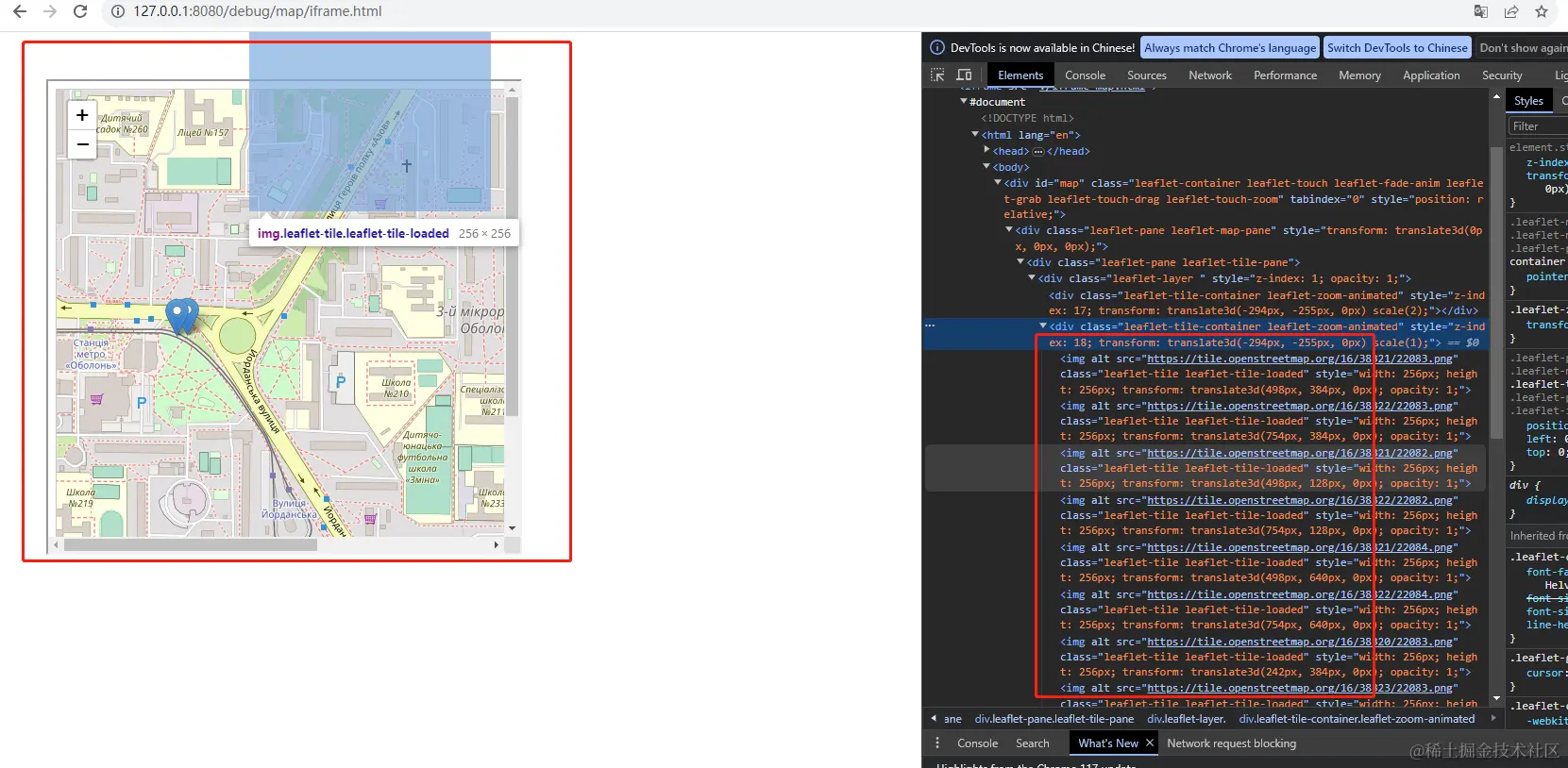
Task: Open the tile 38322/22082.png link
Action: coord(1300,500)
